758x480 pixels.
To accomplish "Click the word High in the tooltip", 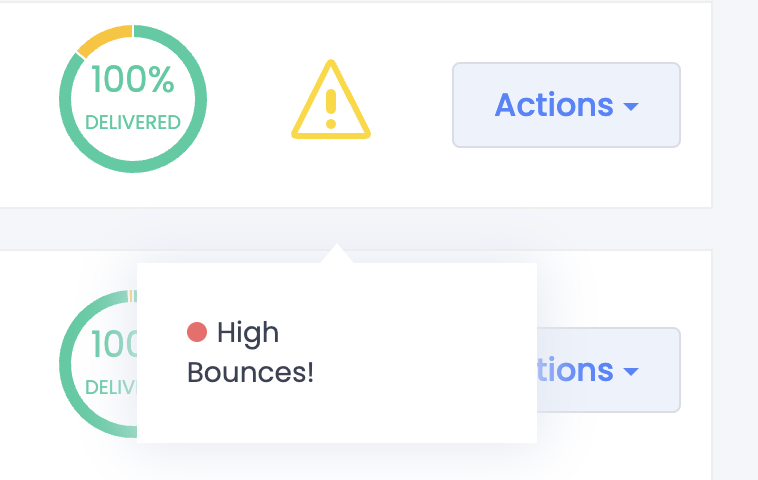I will pyautogui.click(x=247, y=332).
